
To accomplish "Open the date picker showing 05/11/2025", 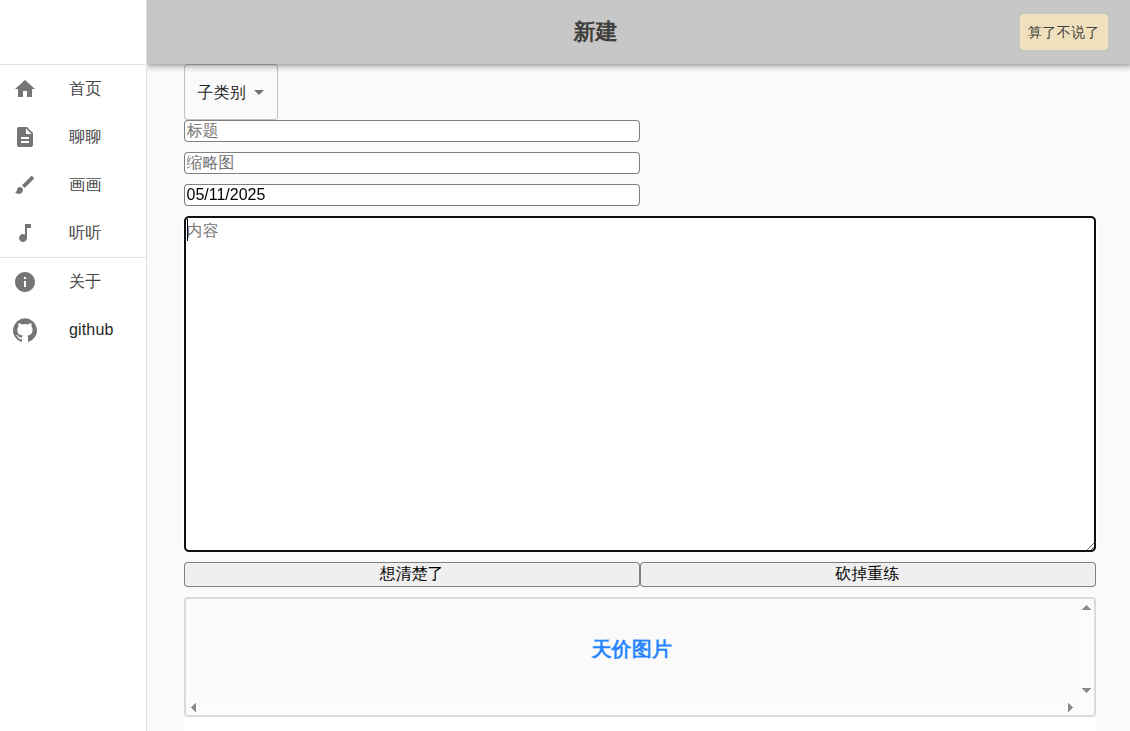I will tap(411, 194).
